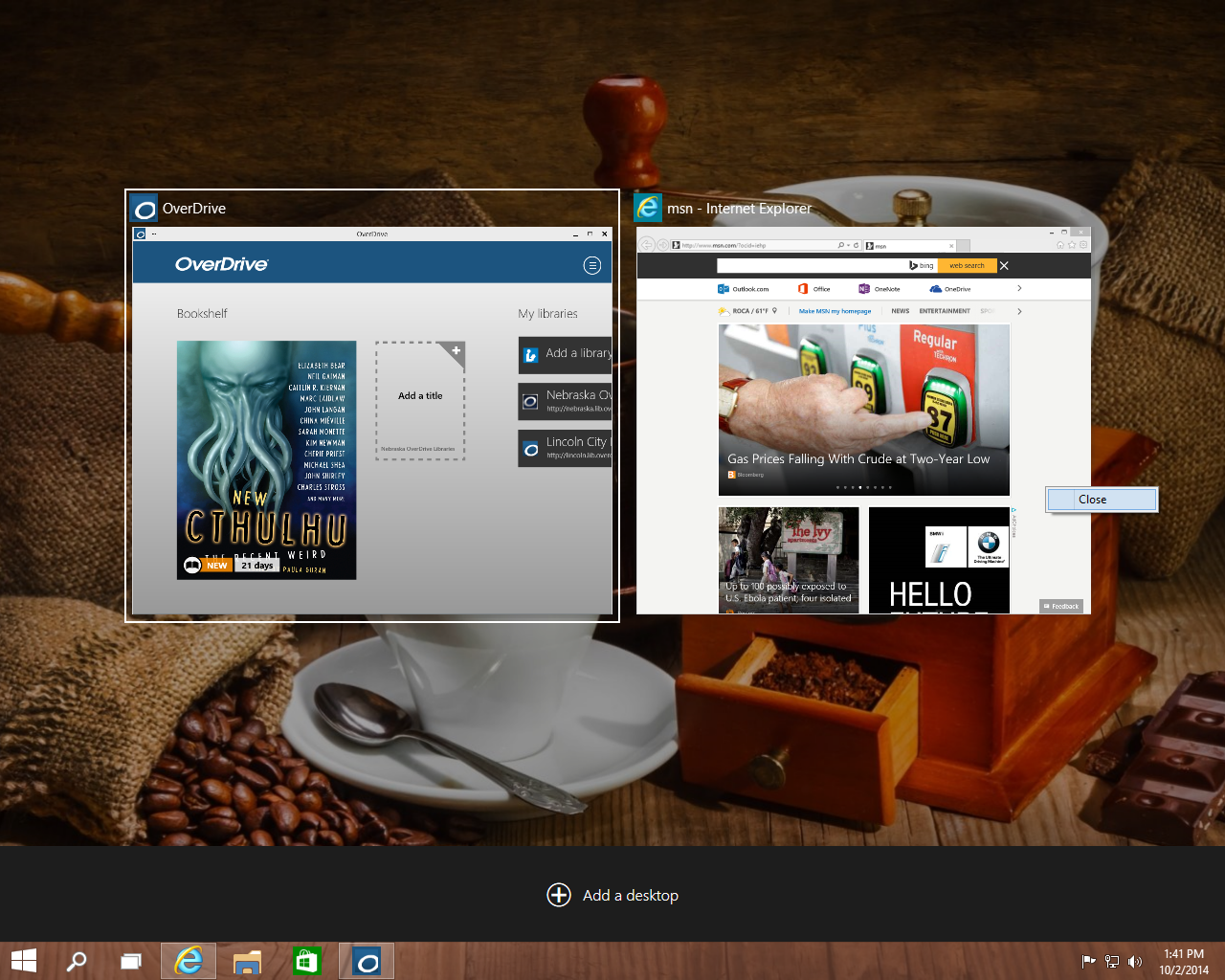Open Search from the taskbar
This screenshot has width=1225, height=980.
77,961
